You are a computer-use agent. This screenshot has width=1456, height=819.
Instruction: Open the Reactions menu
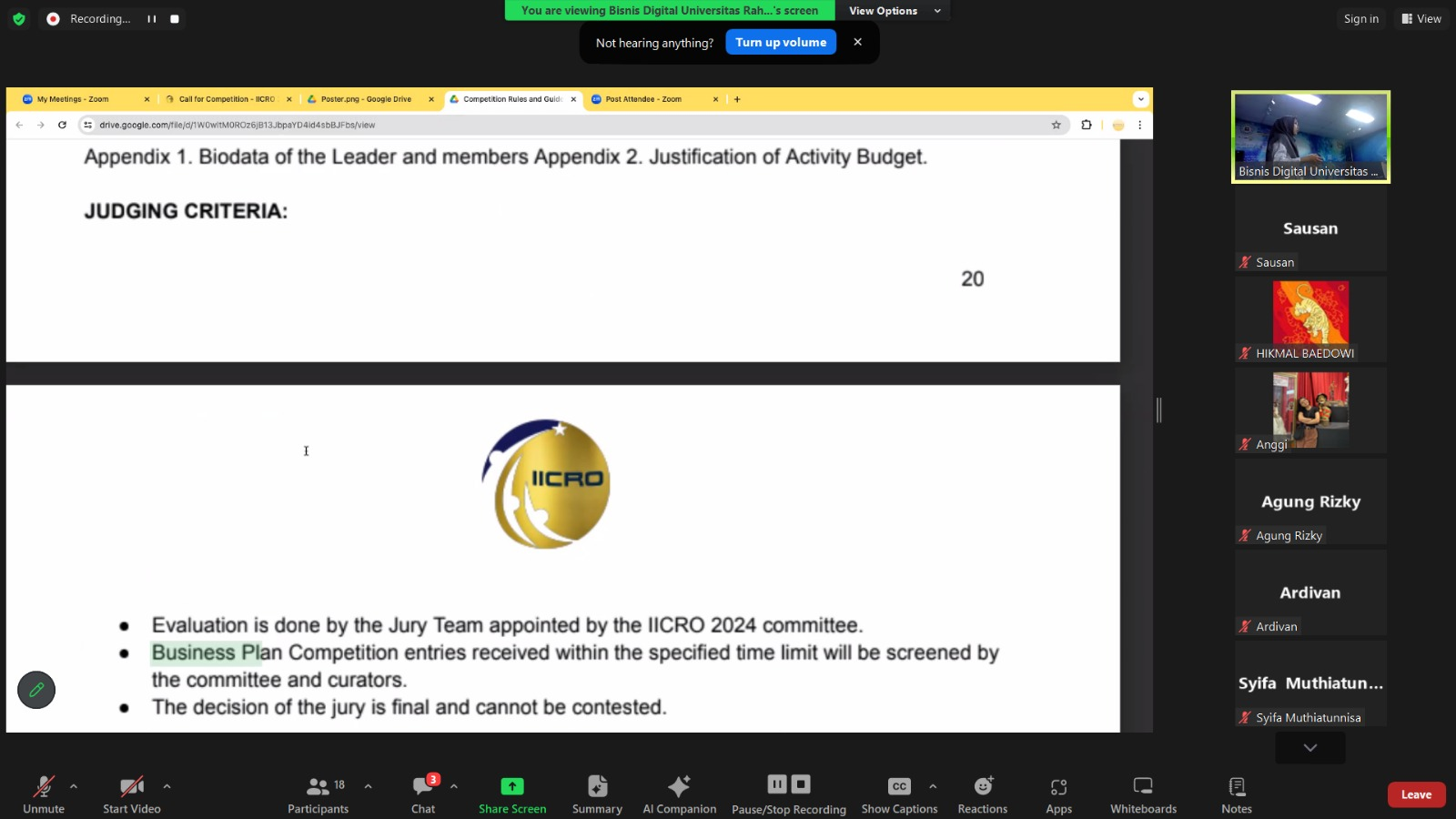point(983,794)
